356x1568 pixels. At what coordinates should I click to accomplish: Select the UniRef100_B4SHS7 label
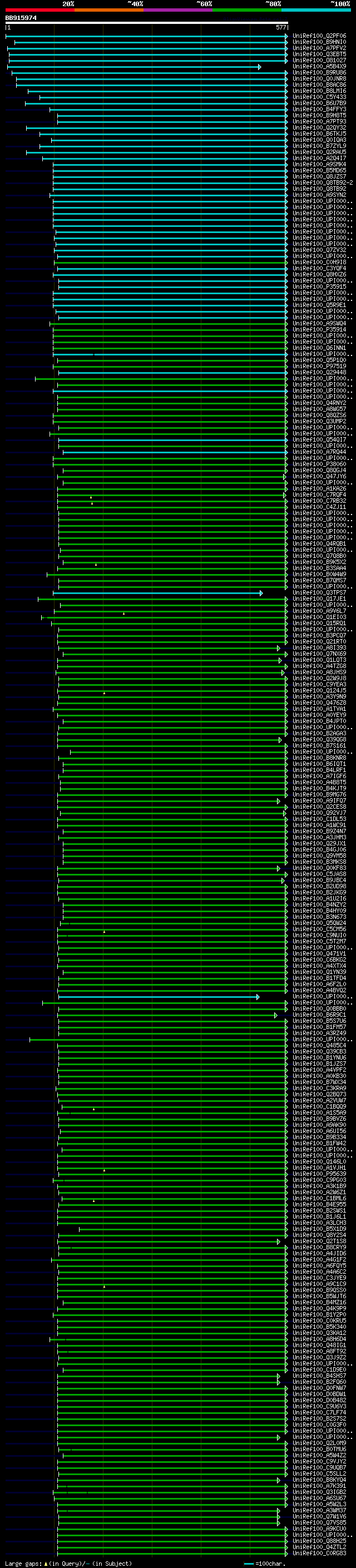click(x=319, y=1376)
